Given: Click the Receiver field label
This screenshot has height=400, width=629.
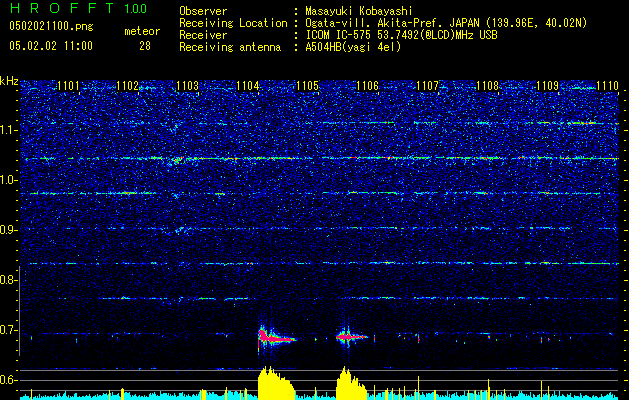Looking at the screenshot, I should tap(203, 35).
